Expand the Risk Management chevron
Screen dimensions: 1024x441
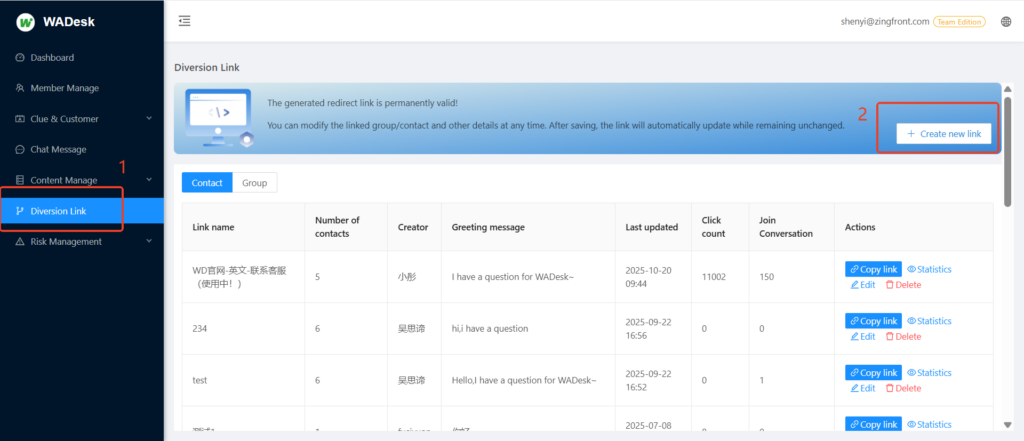[x=149, y=242]
